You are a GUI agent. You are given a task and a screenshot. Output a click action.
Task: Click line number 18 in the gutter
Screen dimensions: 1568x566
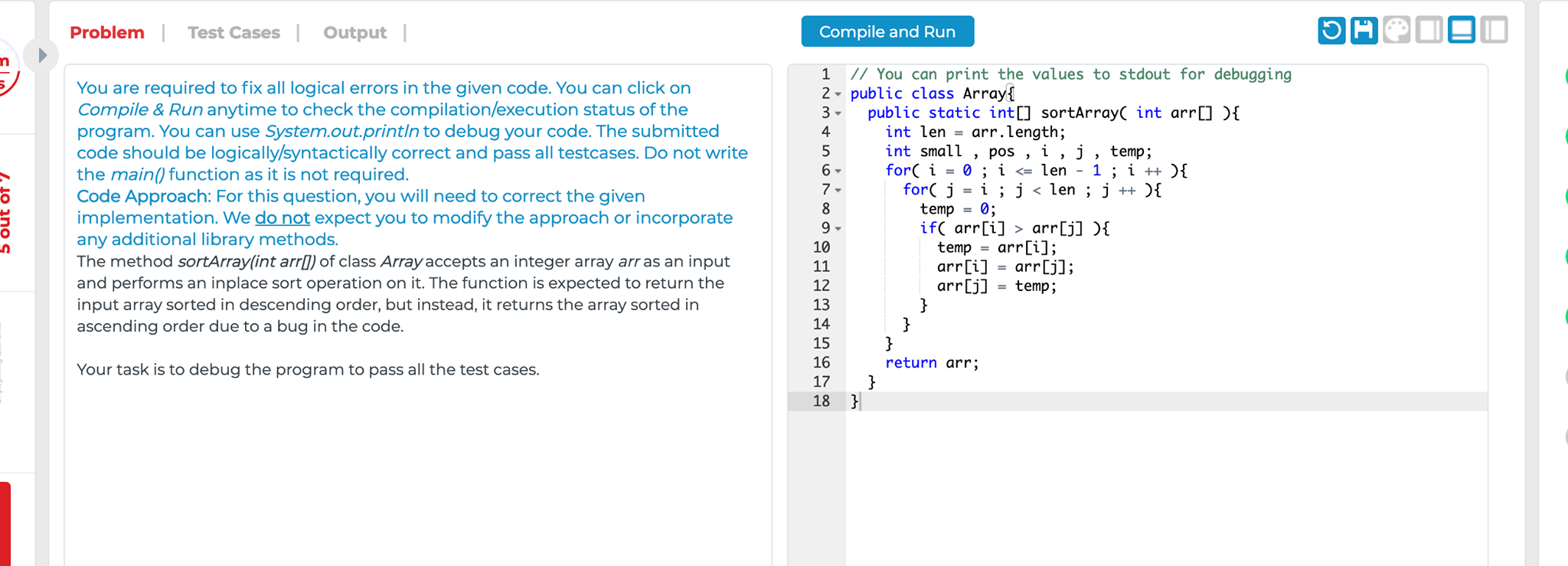[x=821, y=401]
